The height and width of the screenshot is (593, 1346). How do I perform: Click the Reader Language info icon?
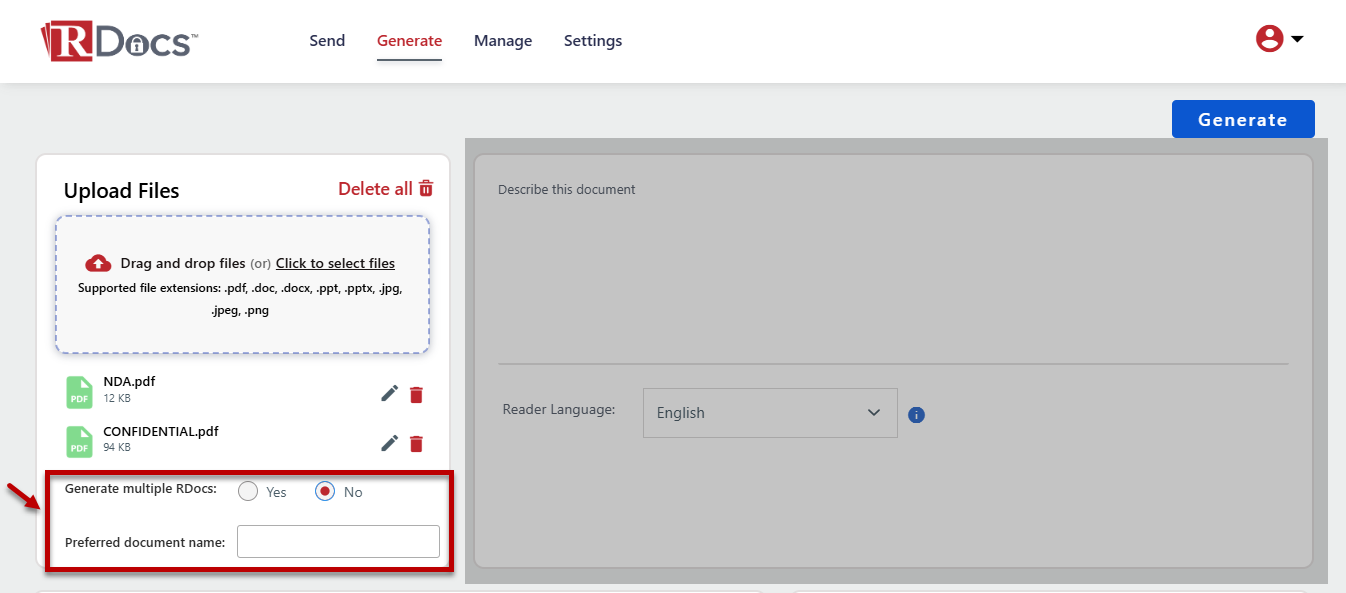[x=917, y=414]
